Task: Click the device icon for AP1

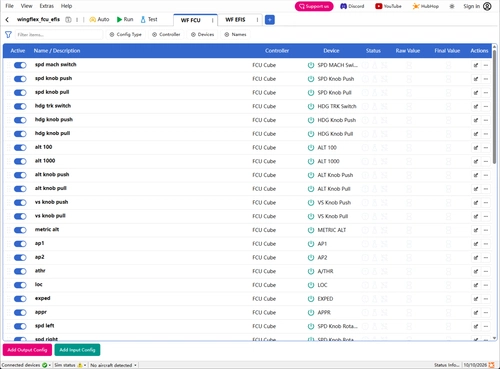Action: coord(311,244)
